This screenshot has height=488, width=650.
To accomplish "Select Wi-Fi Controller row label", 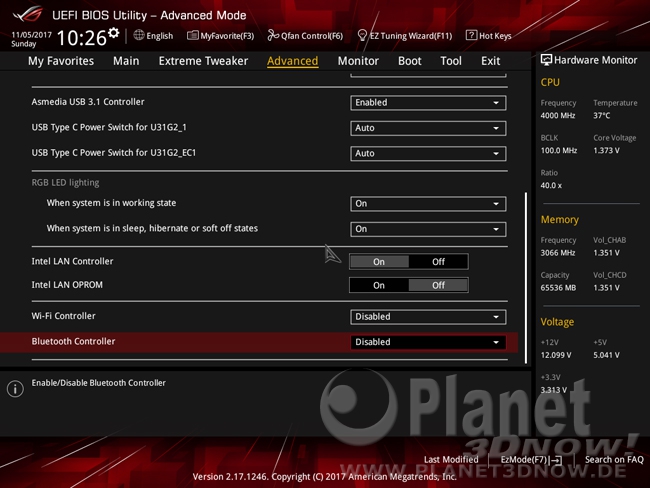I will click(63, 316).
